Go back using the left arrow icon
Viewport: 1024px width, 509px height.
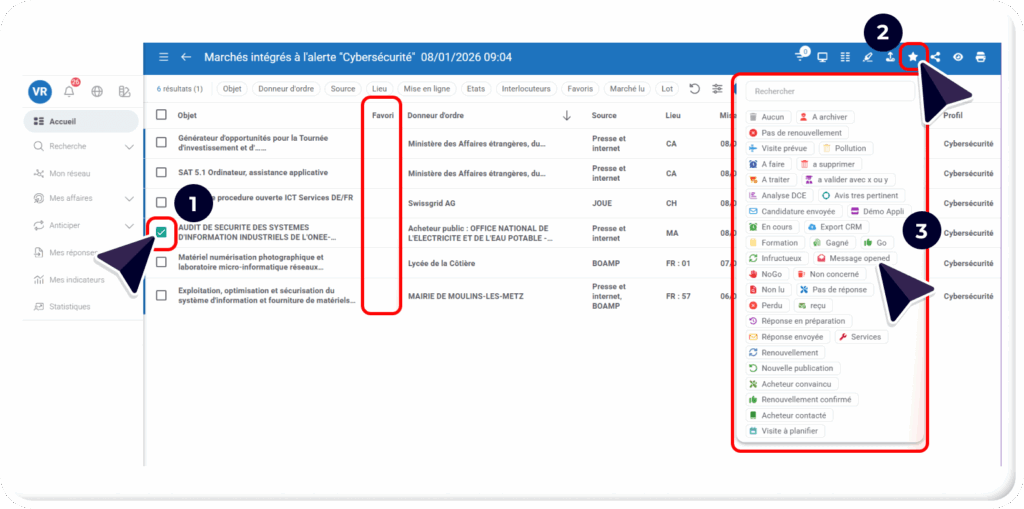[x=186, y=57]
